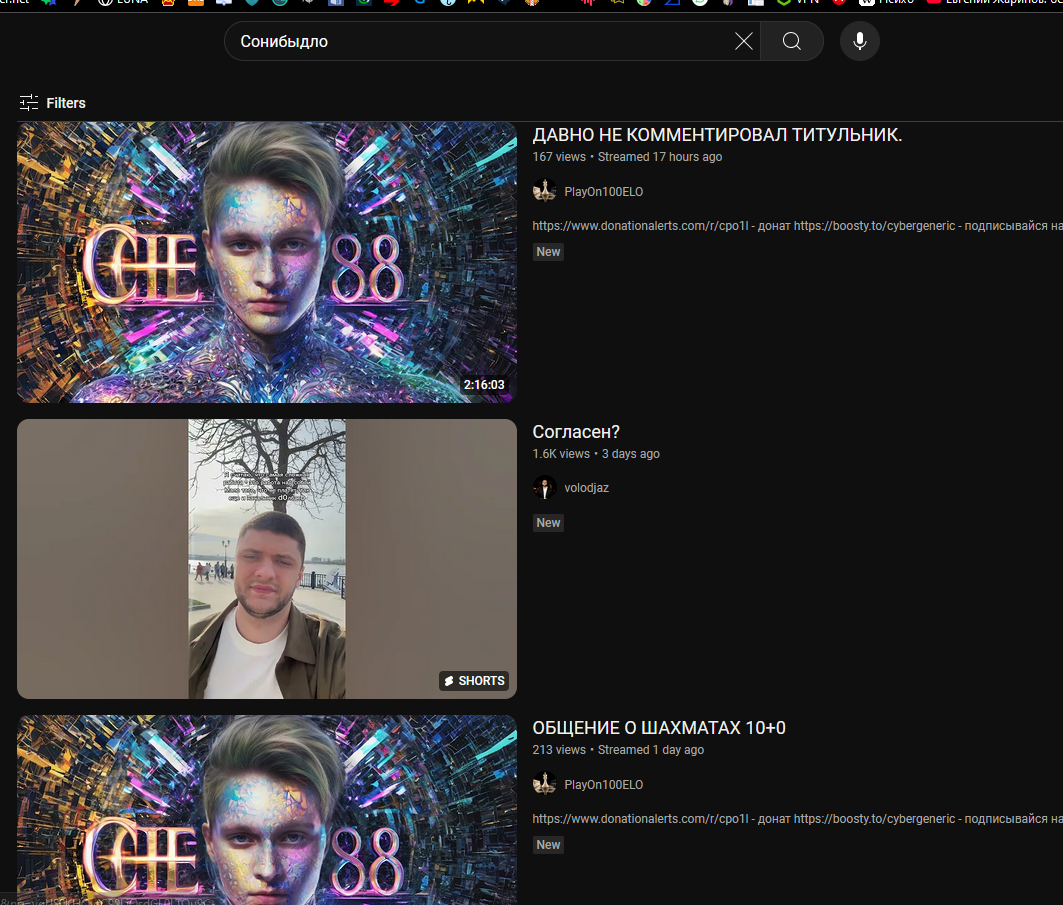Image resolution: width=1063 pixels, height=905 pixels.
Task: Open the video ДАВНО НЕ КОММЕНТИРОВАЛ ТИТУЛЬНИК.
Action: (x=717, y=135)
